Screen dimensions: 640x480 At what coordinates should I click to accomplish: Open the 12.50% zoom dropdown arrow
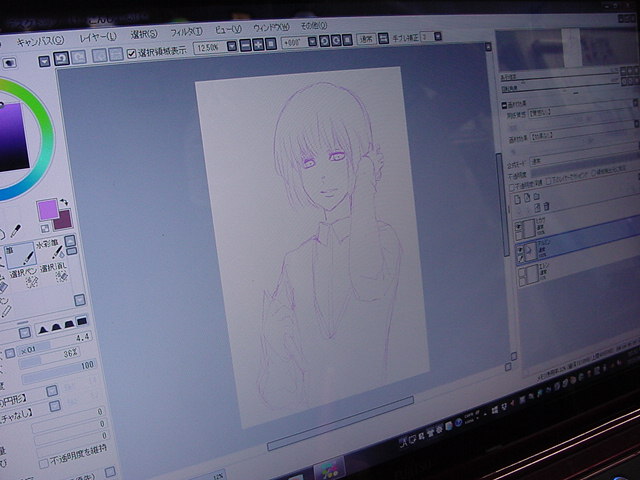(231, 46)
